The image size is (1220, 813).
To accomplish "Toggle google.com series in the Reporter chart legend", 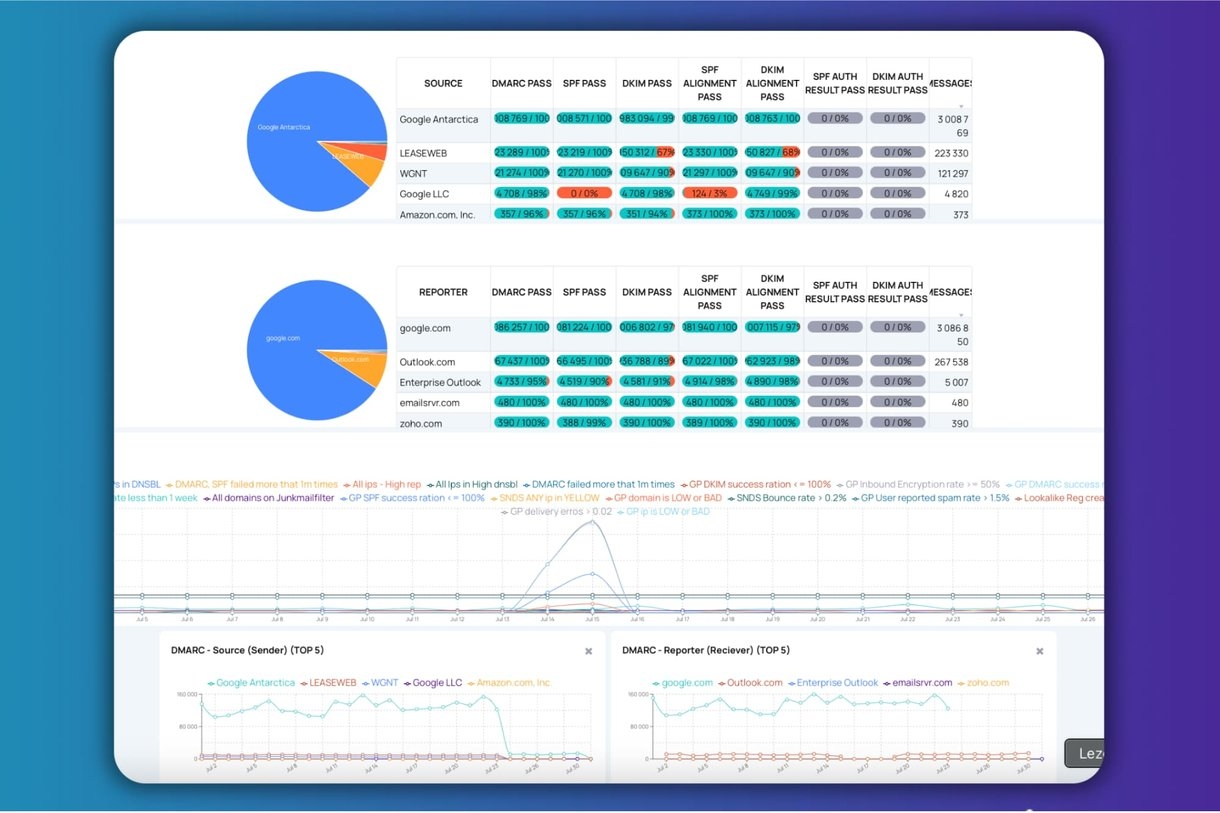I will click(x=682, y=683).
